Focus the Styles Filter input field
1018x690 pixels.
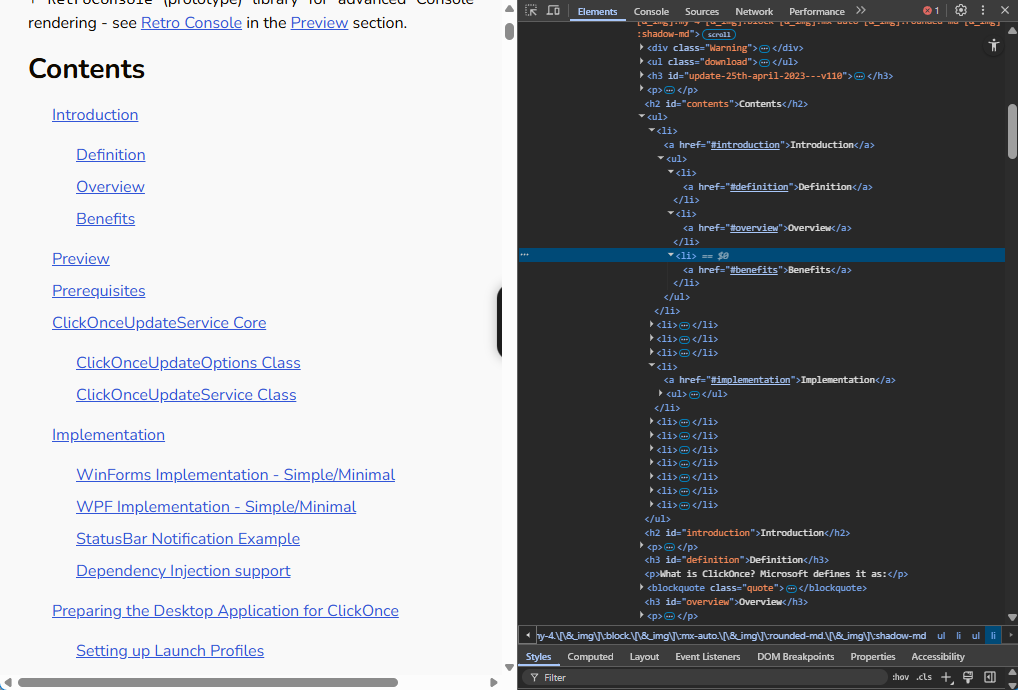[704, 677]
